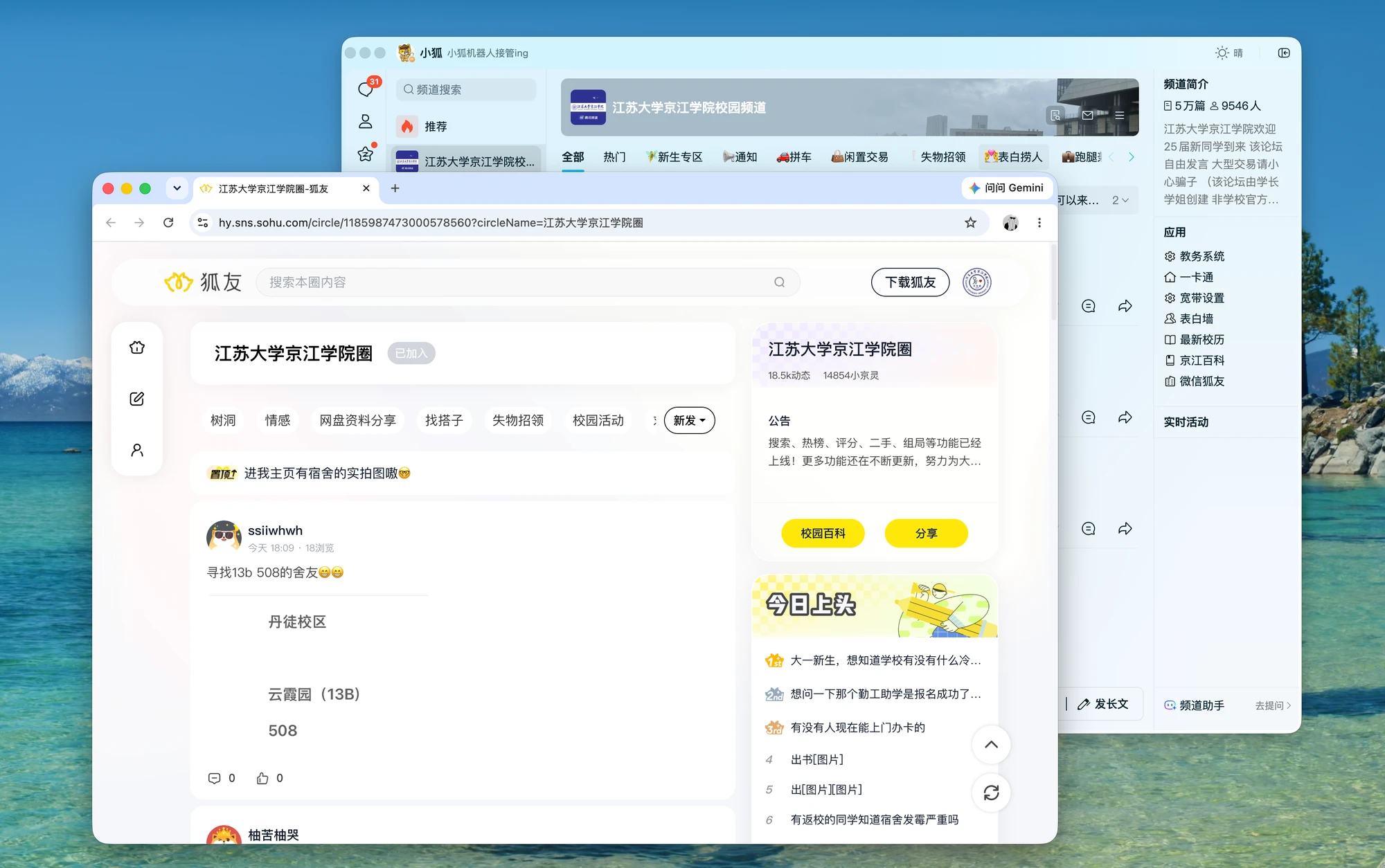1385x868 pixels.
Task: Click the right arrow to show more tabs
Action: tap(1132, 157)
